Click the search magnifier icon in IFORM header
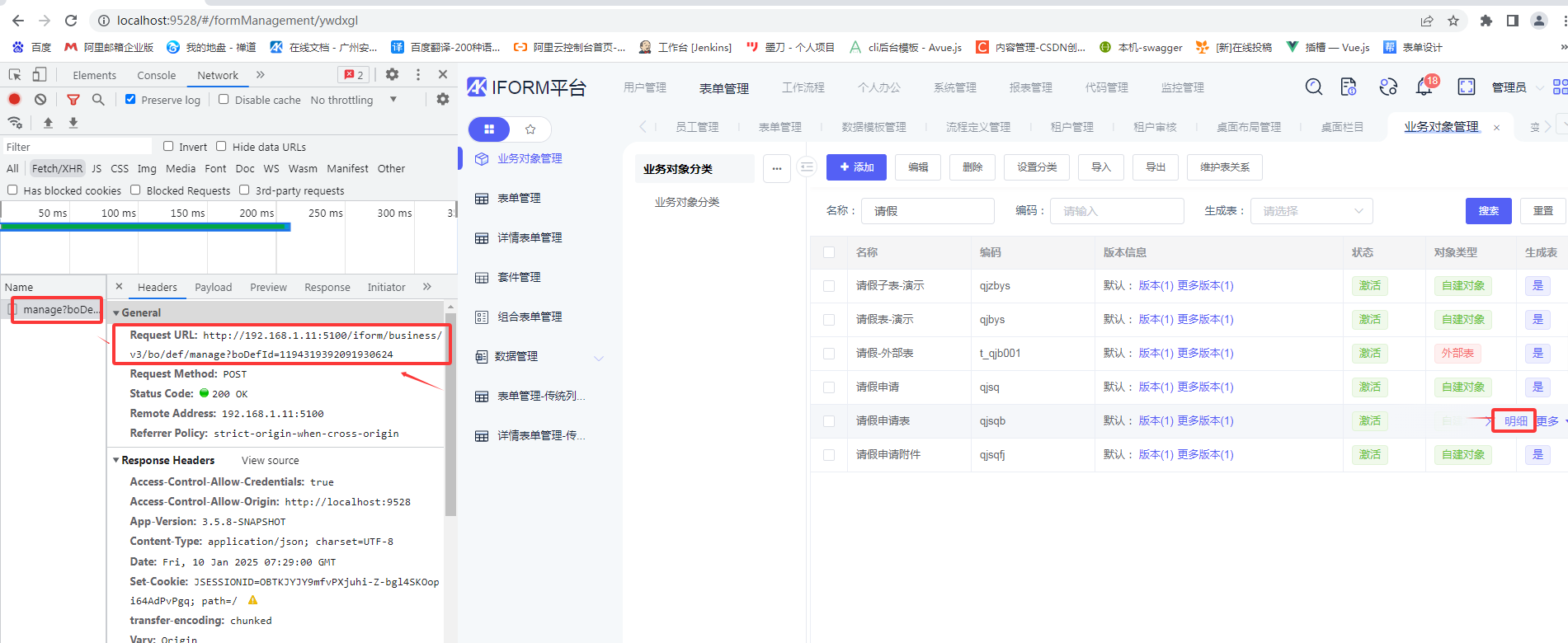Viewport: 1568px width, 643px height. tap(1313, 87)
